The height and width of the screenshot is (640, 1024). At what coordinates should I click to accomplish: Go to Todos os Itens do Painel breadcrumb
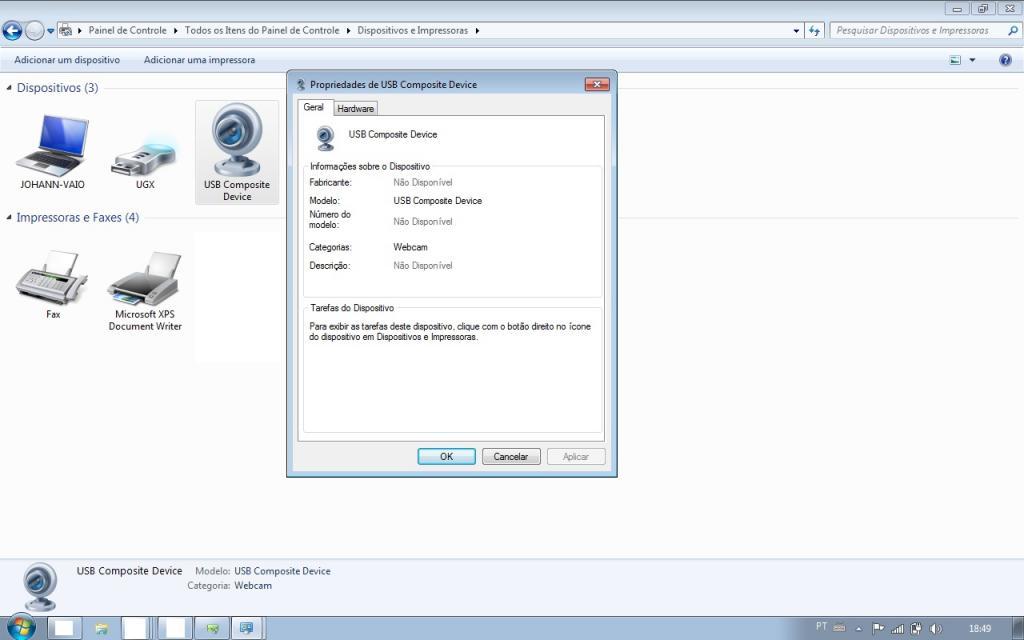pos(262,31)
